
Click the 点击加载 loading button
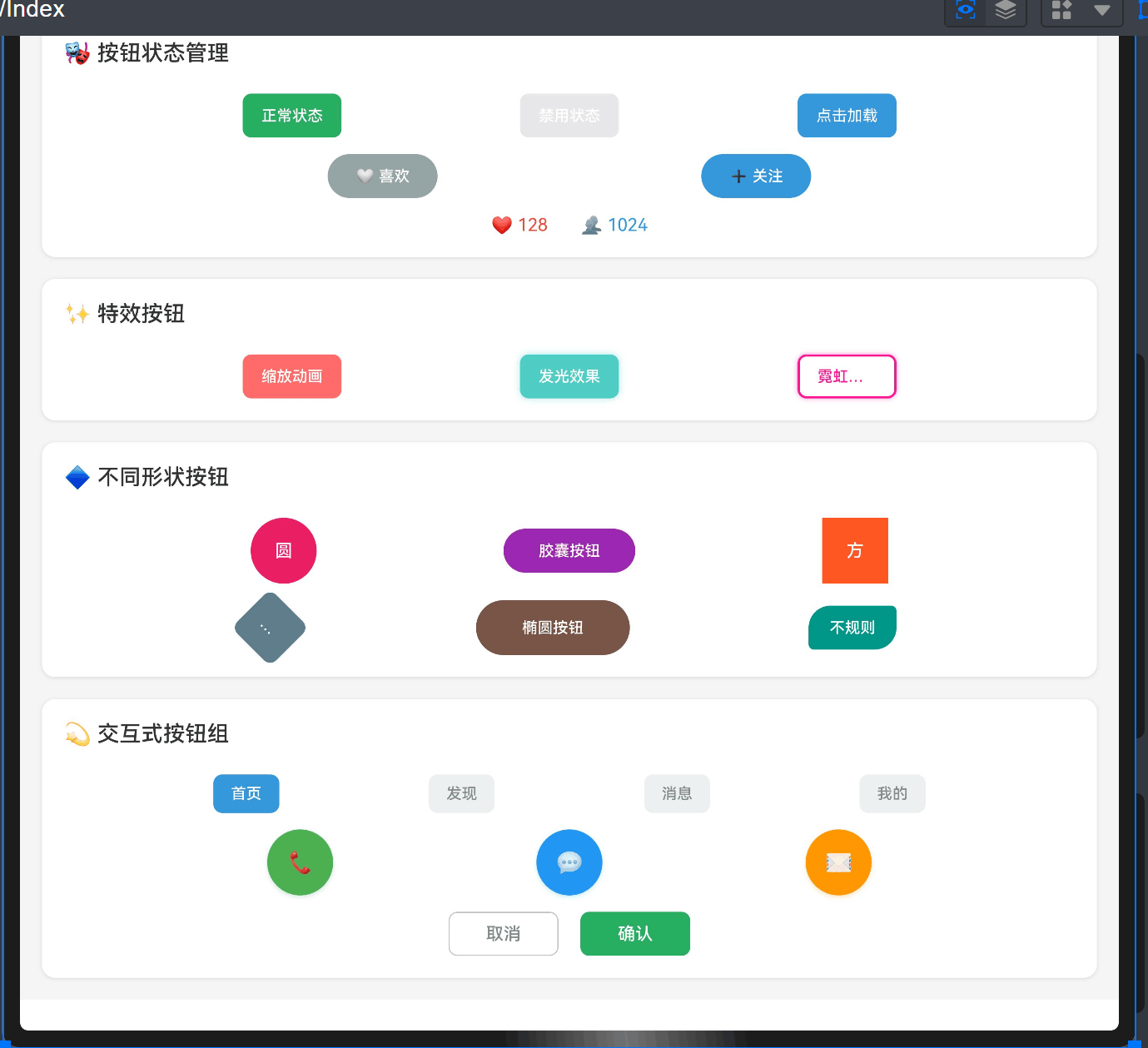tap(847, 116)
